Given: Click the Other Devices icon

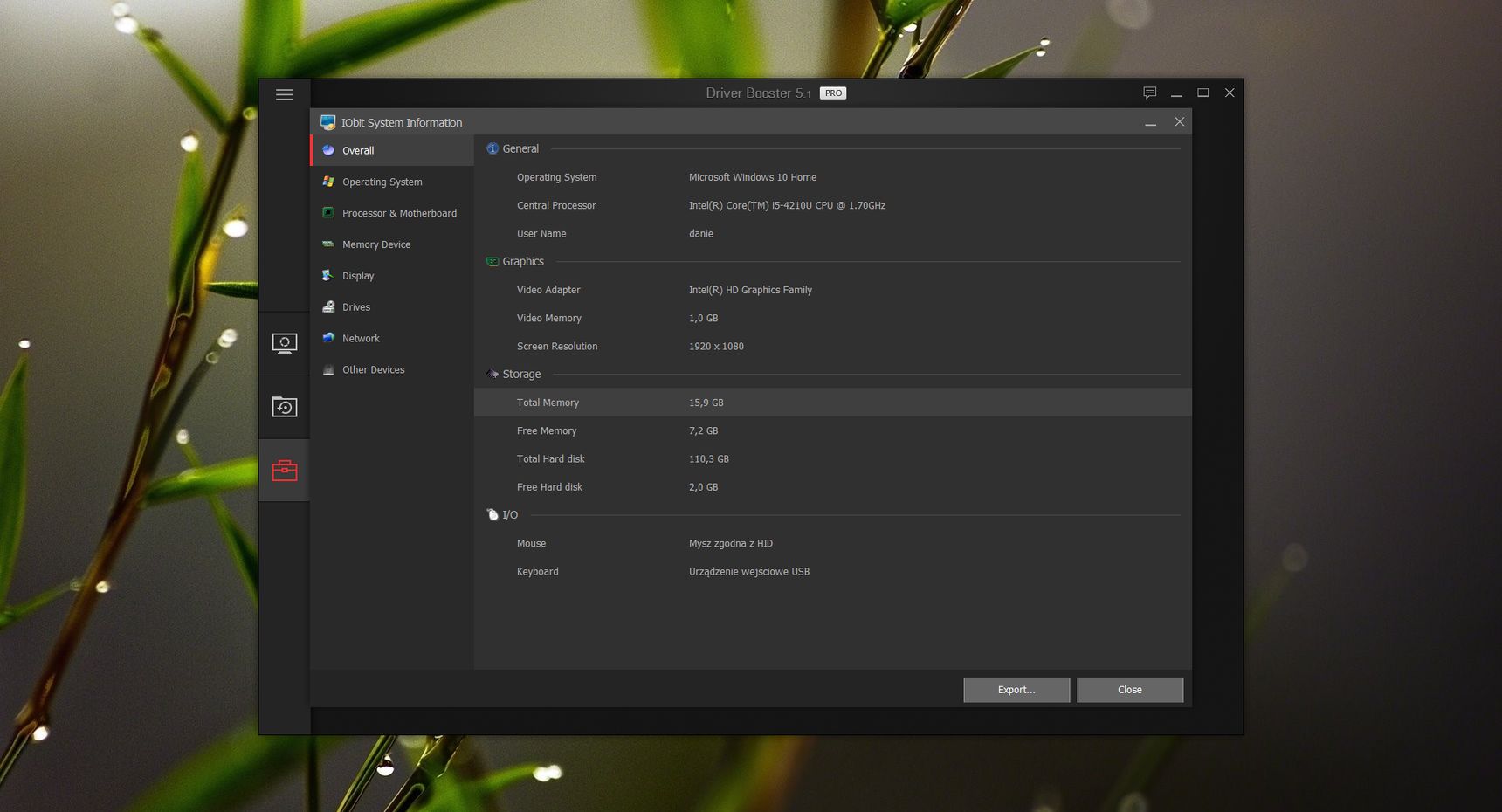Looking at the screenshot, I should tap(328, 369).
